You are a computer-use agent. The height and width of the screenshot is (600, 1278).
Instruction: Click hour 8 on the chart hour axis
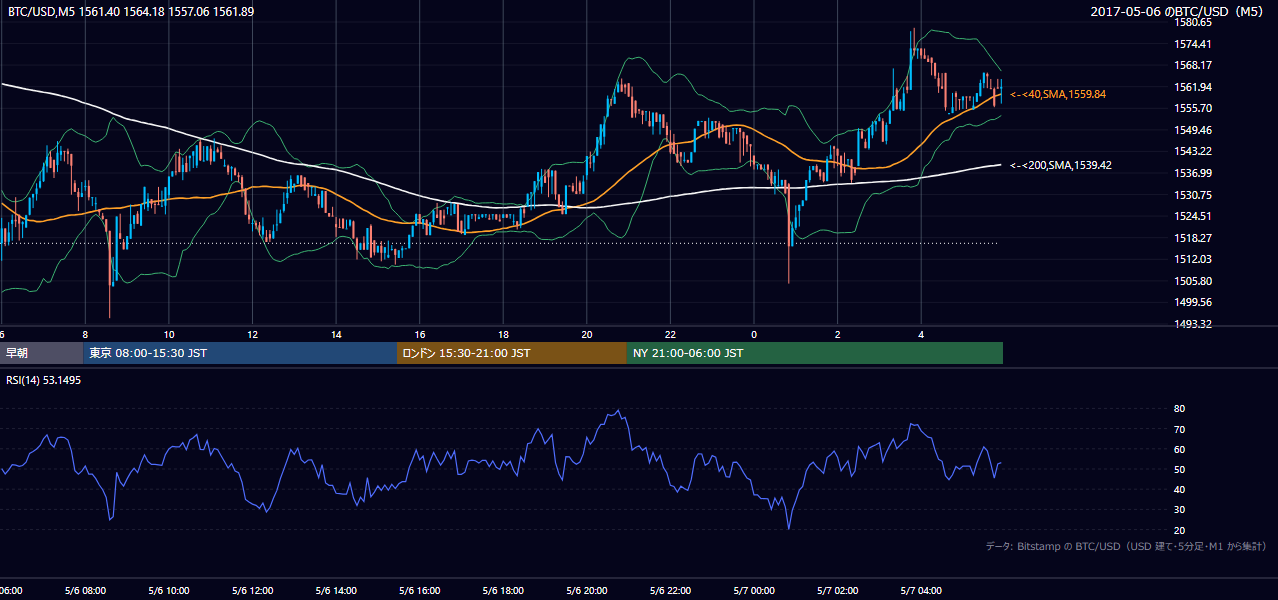click(x=85, y=335)
